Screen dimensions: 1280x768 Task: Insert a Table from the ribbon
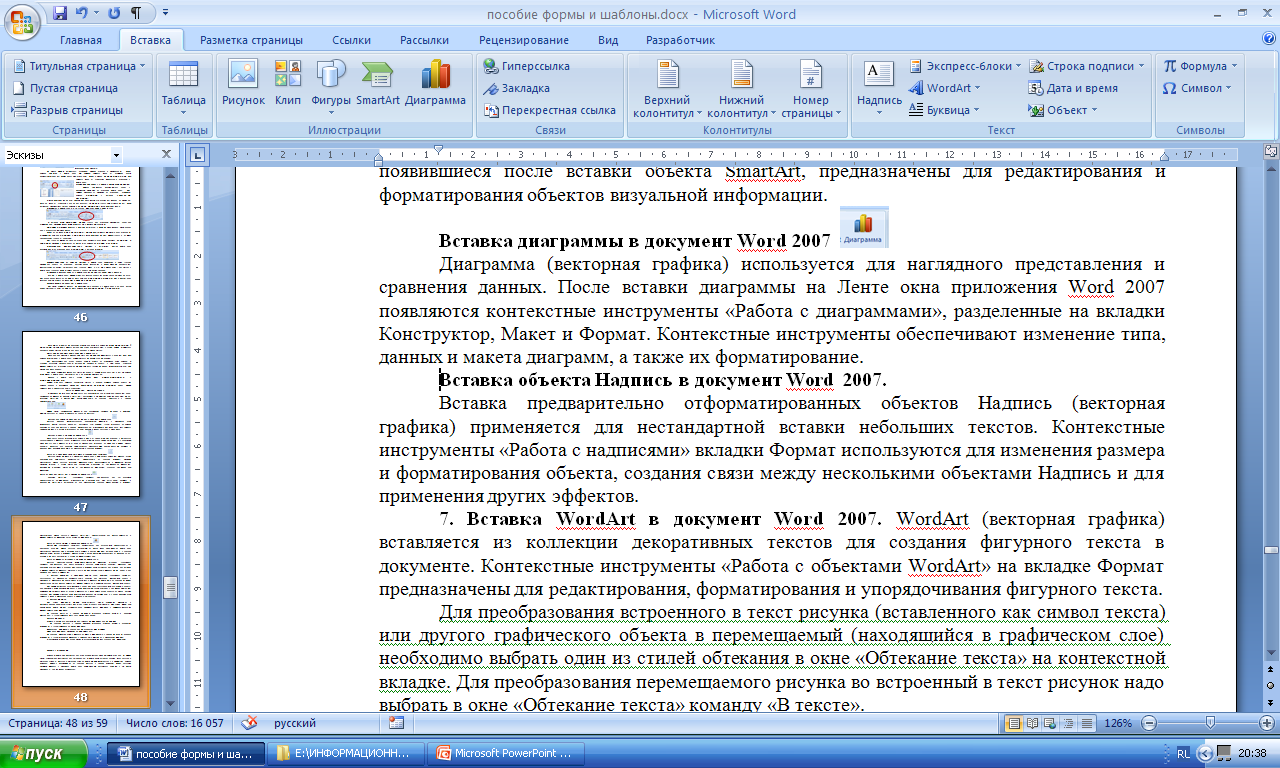tap(183, 86)
